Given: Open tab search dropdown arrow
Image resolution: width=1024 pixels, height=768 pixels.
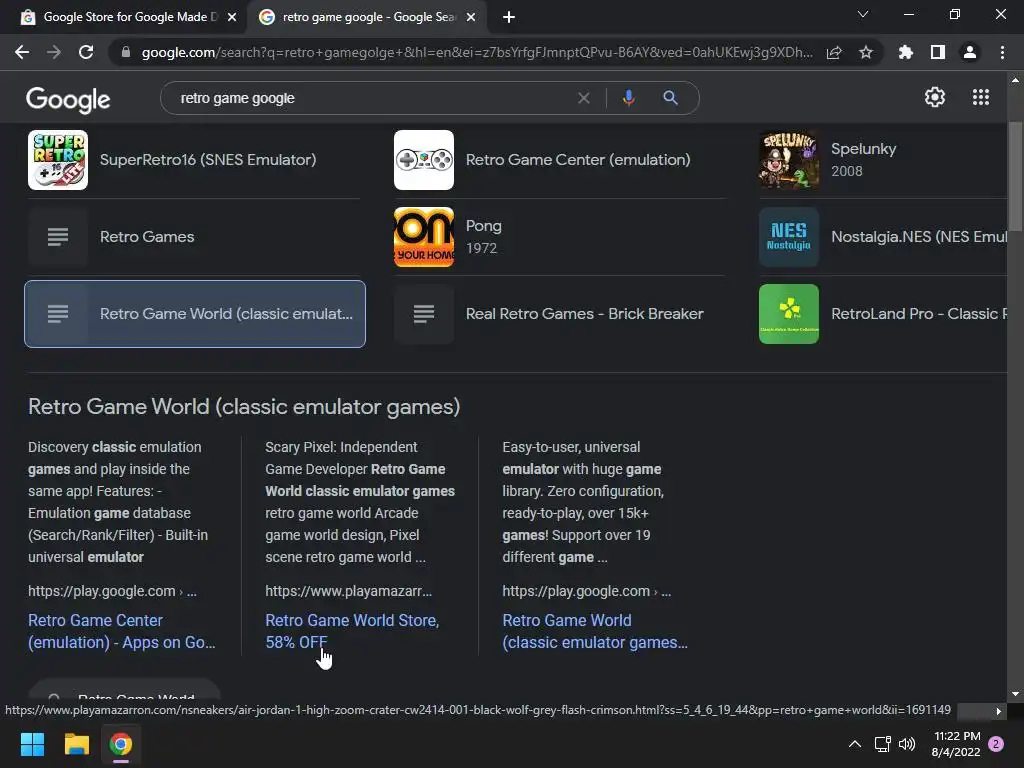Looking at the screenshot, I should click(x=863, y=14).
